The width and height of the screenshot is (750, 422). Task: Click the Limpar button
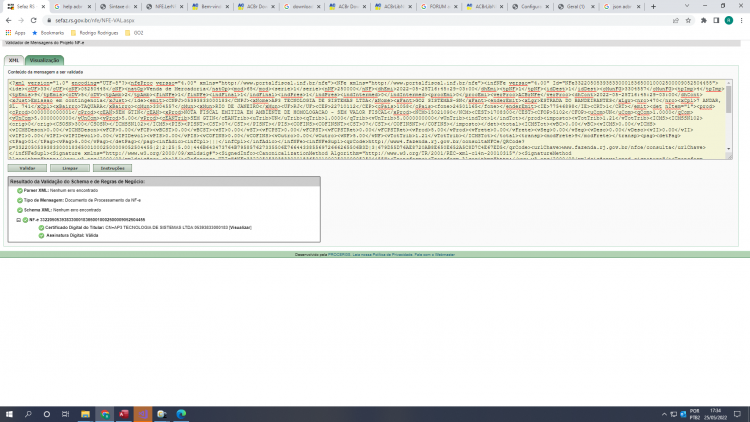pos(70,168)
